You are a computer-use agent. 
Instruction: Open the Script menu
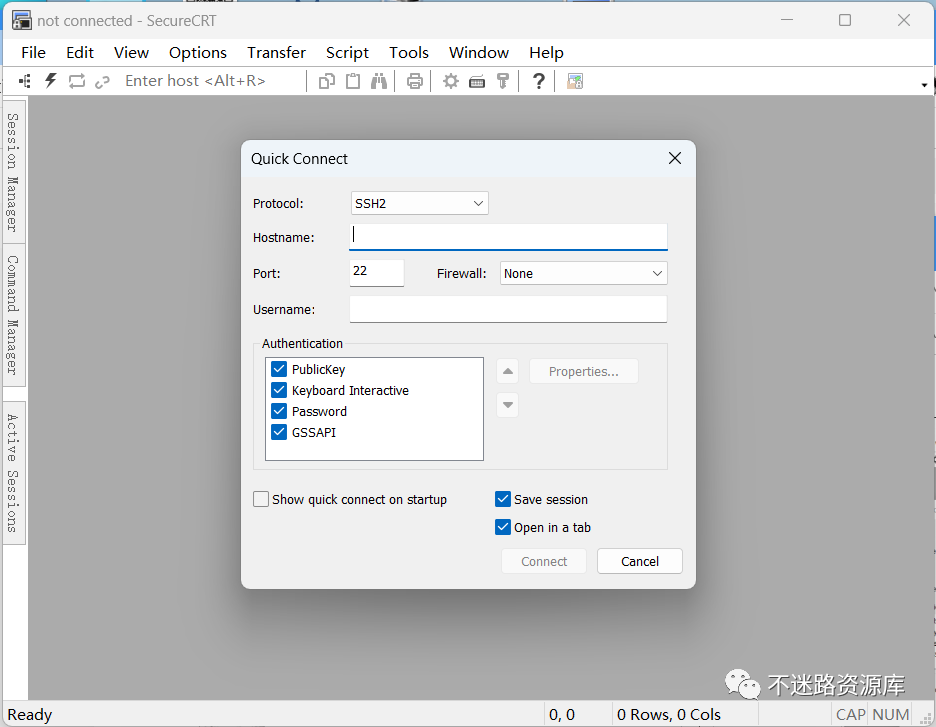pos(347,53)
